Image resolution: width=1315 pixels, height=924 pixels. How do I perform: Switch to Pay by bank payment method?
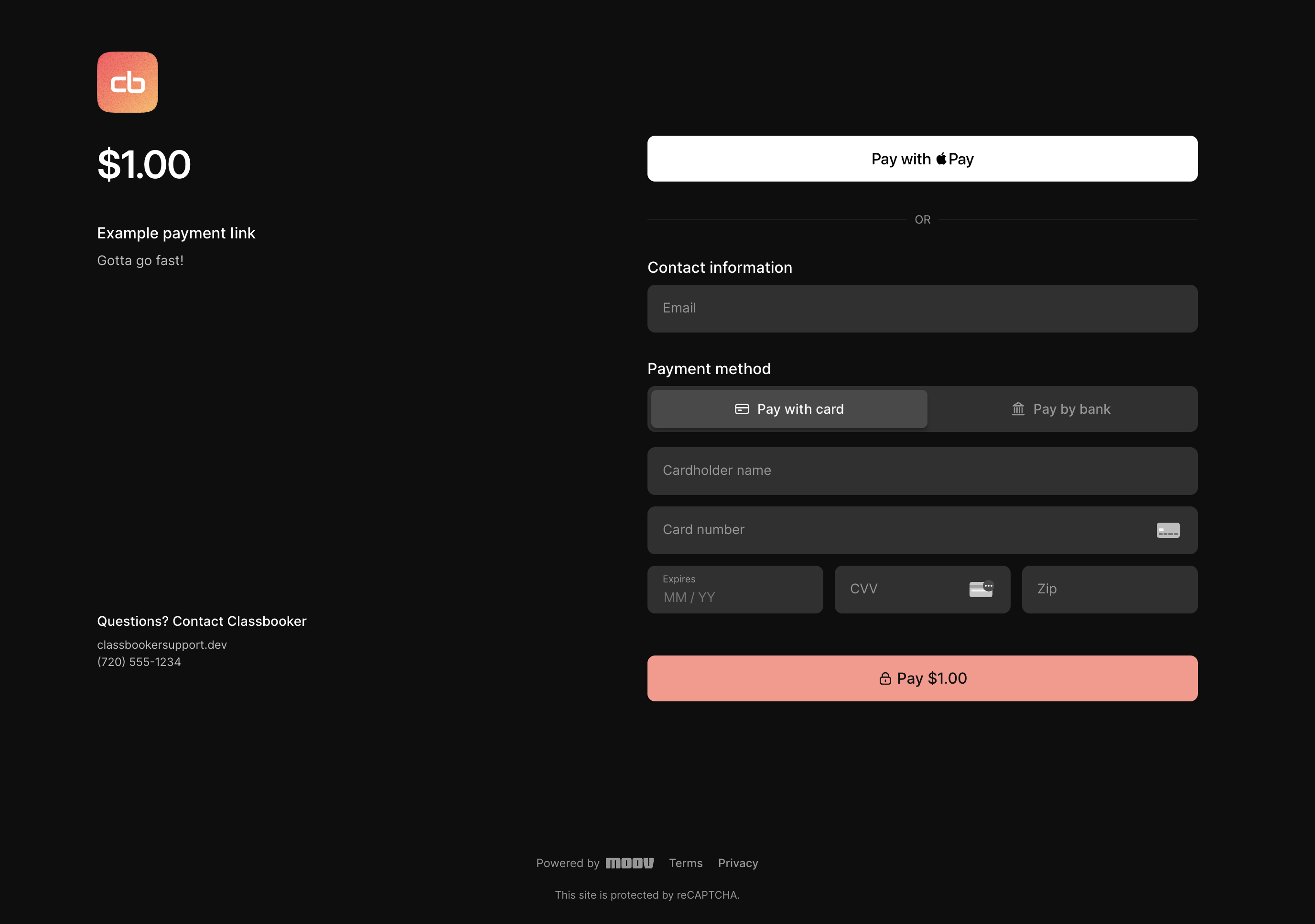pyautogui.click(x=1062, y=409)
